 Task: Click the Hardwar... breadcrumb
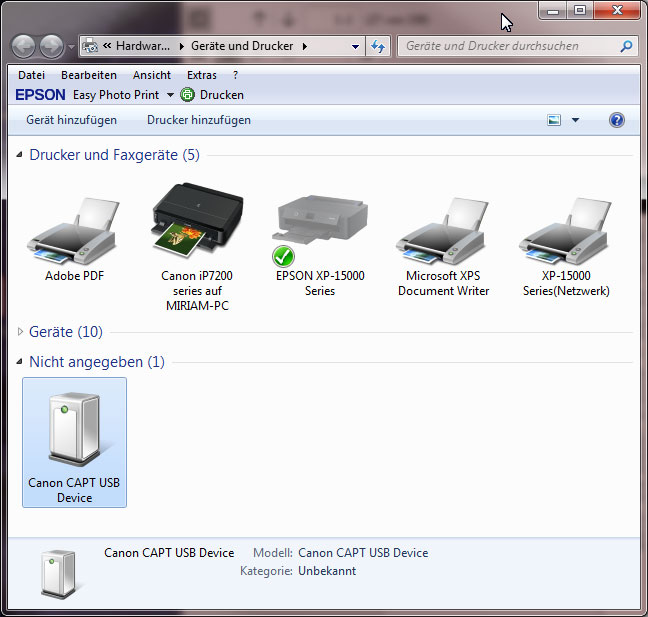pyautogui.click(x=143, y=46)
